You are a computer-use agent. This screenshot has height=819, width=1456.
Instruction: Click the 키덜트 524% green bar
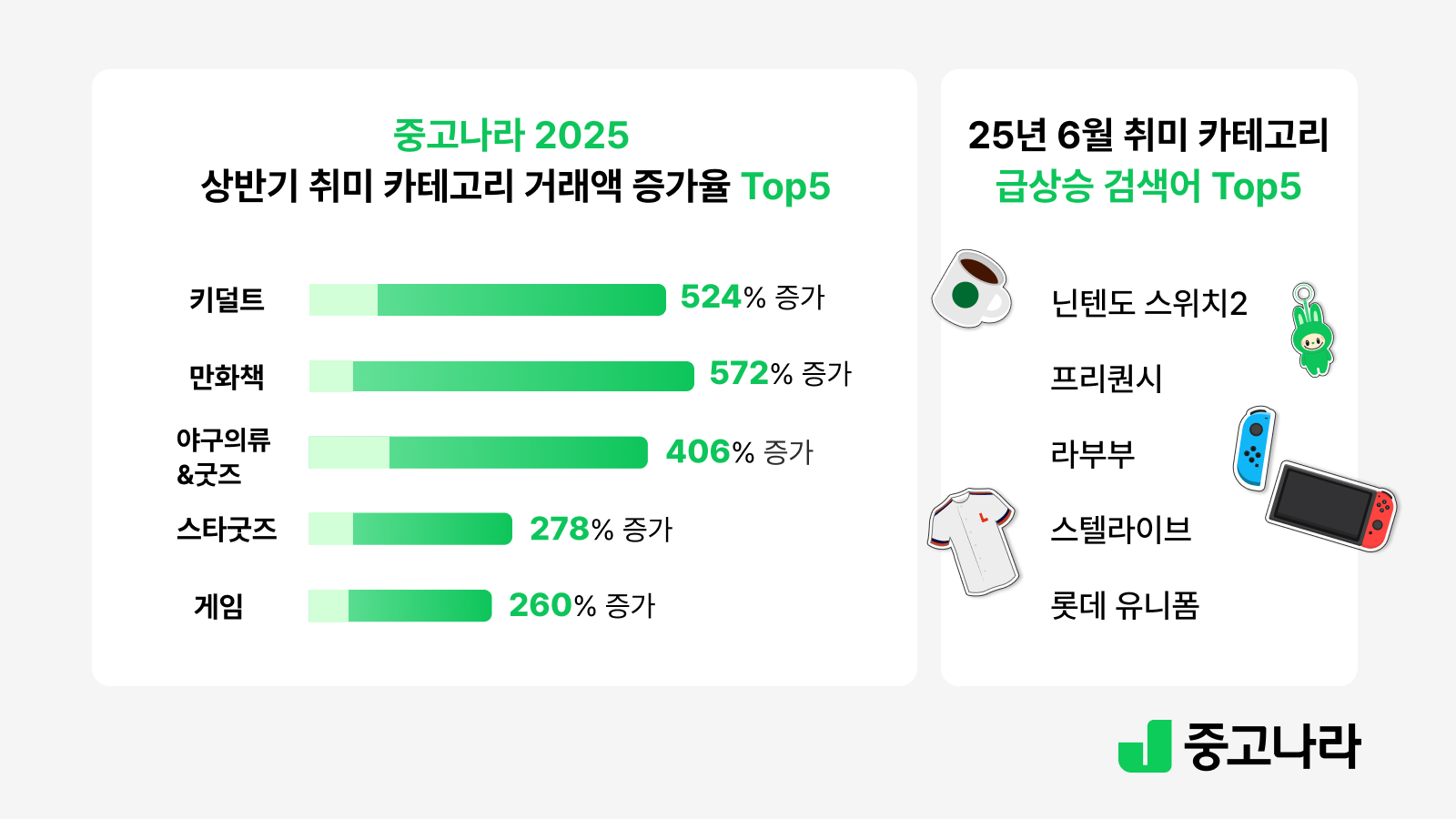488,300
